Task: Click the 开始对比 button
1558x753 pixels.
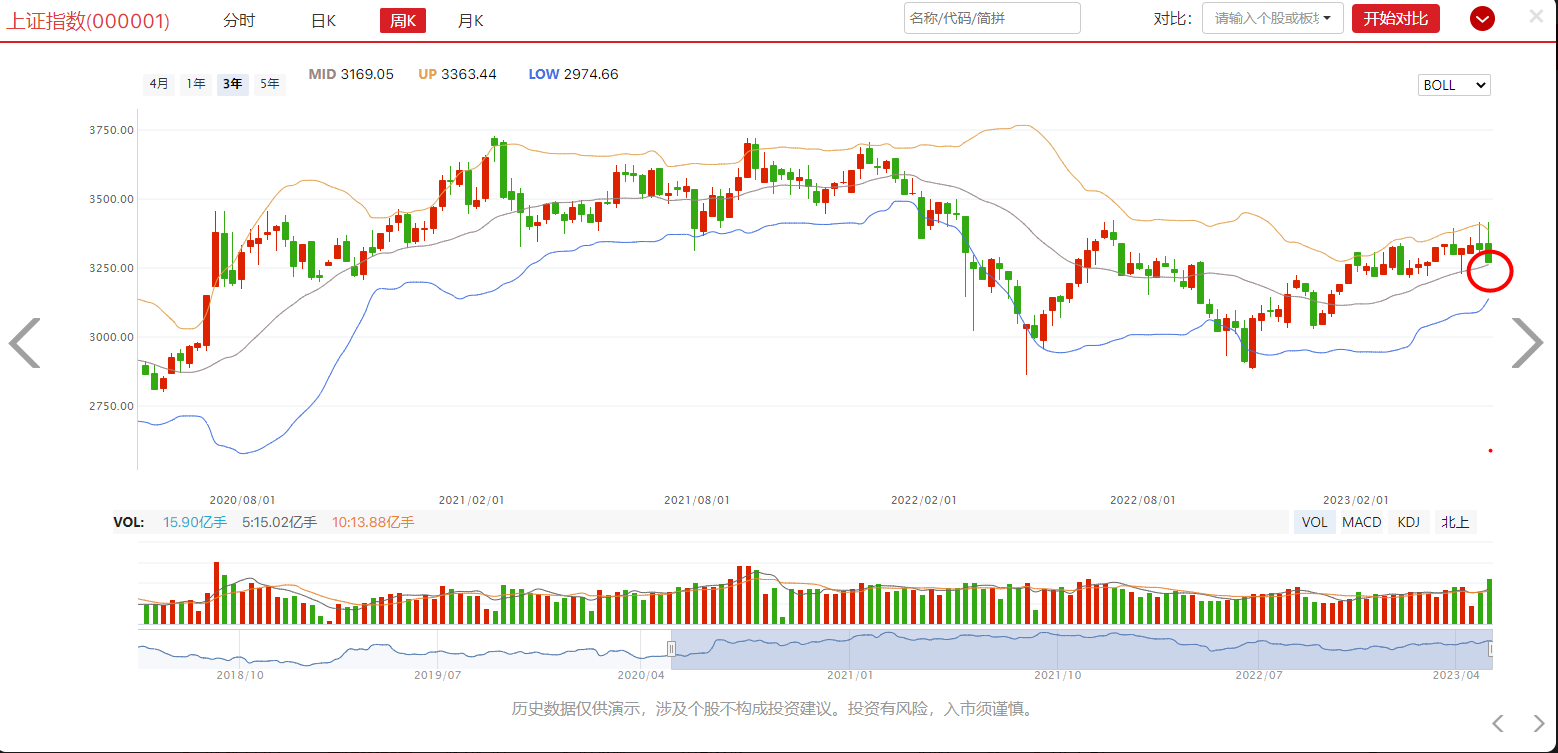Action: [x=1396, y=18]
